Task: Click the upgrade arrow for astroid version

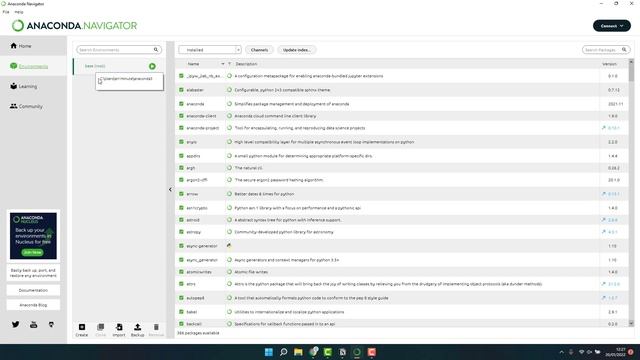Action: (604, 220)
